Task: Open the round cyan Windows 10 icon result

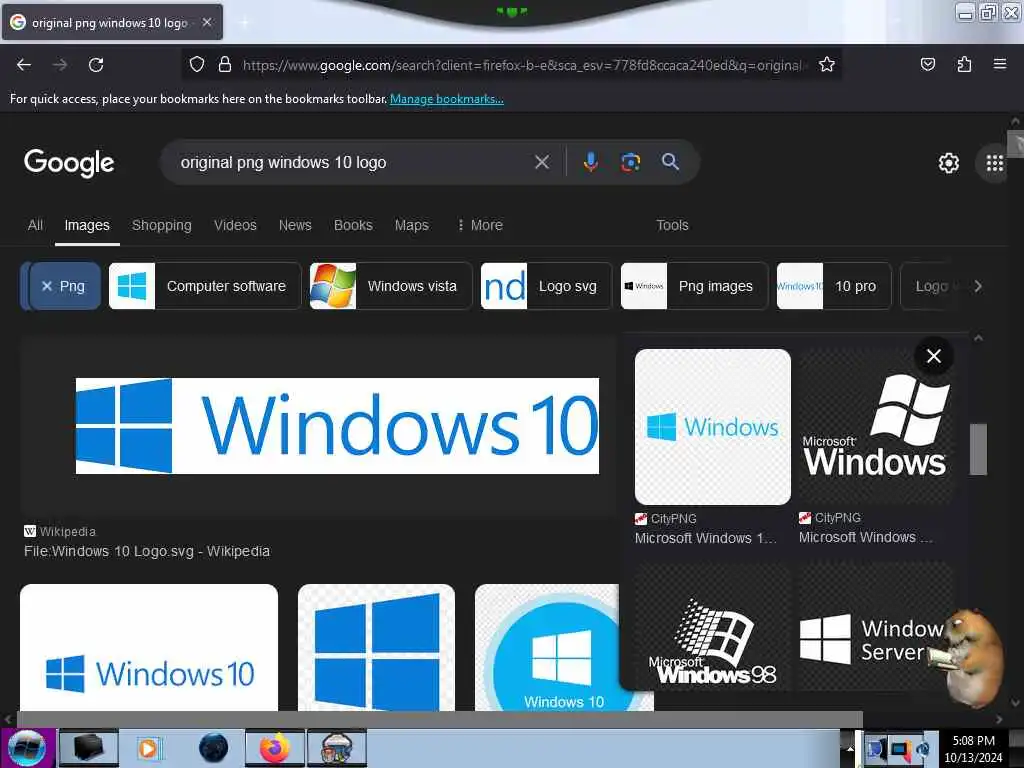Action: click(547, 647)
